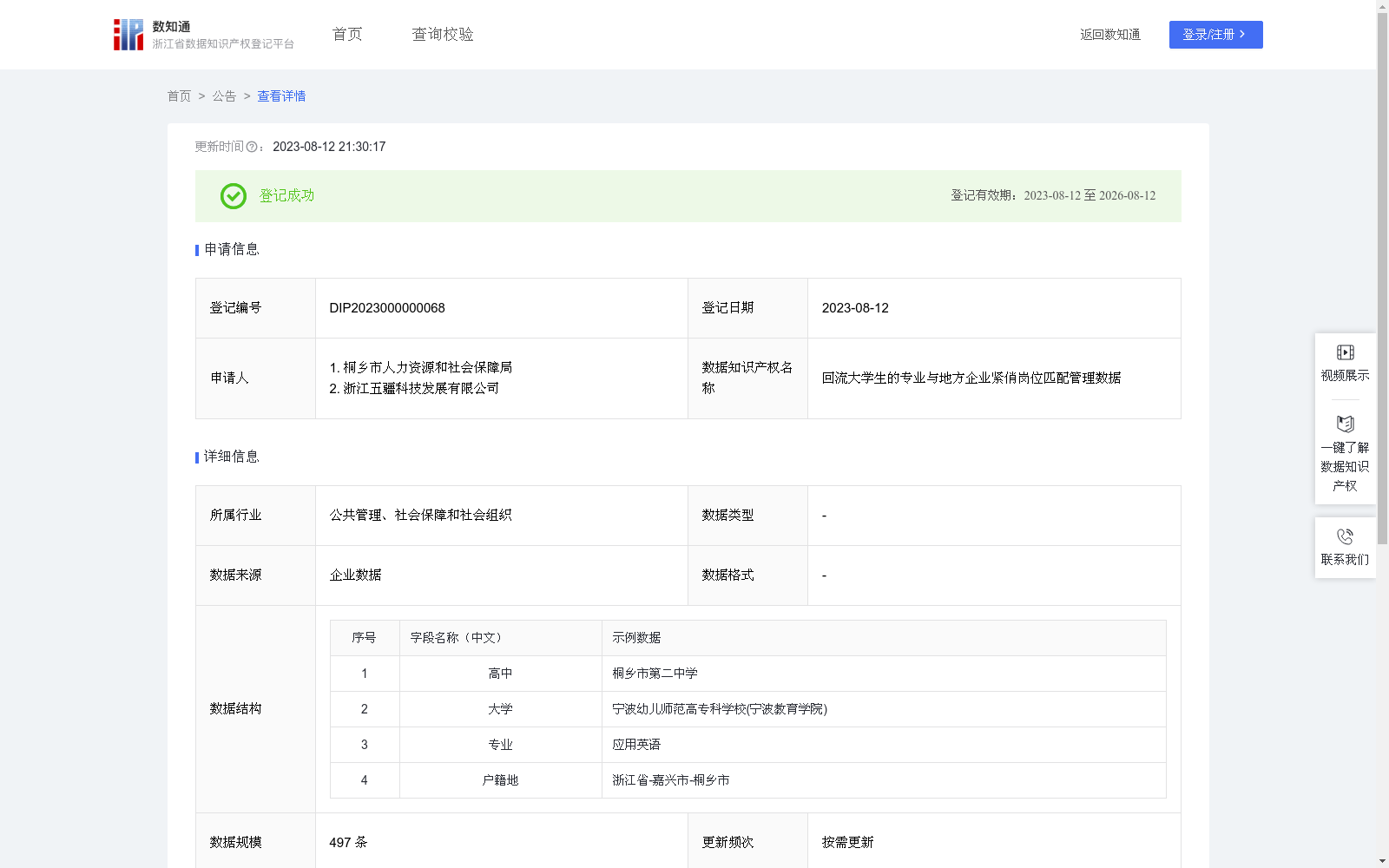Click 查看详情 in the breadcrumb

(x=281, y=96)
